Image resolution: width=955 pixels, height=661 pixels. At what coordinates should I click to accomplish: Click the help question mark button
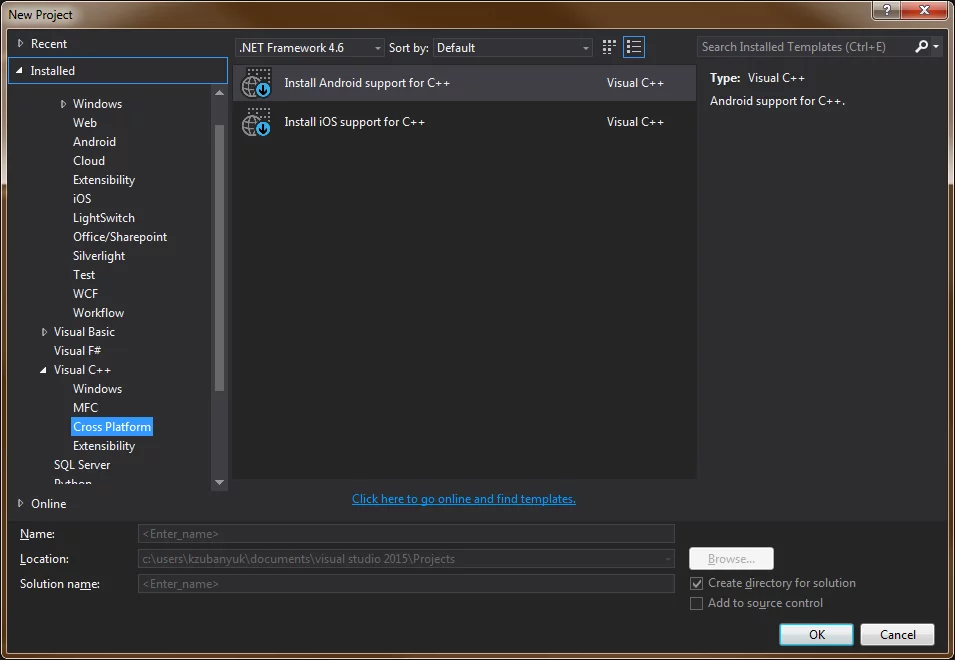click(x=886, y=10)
